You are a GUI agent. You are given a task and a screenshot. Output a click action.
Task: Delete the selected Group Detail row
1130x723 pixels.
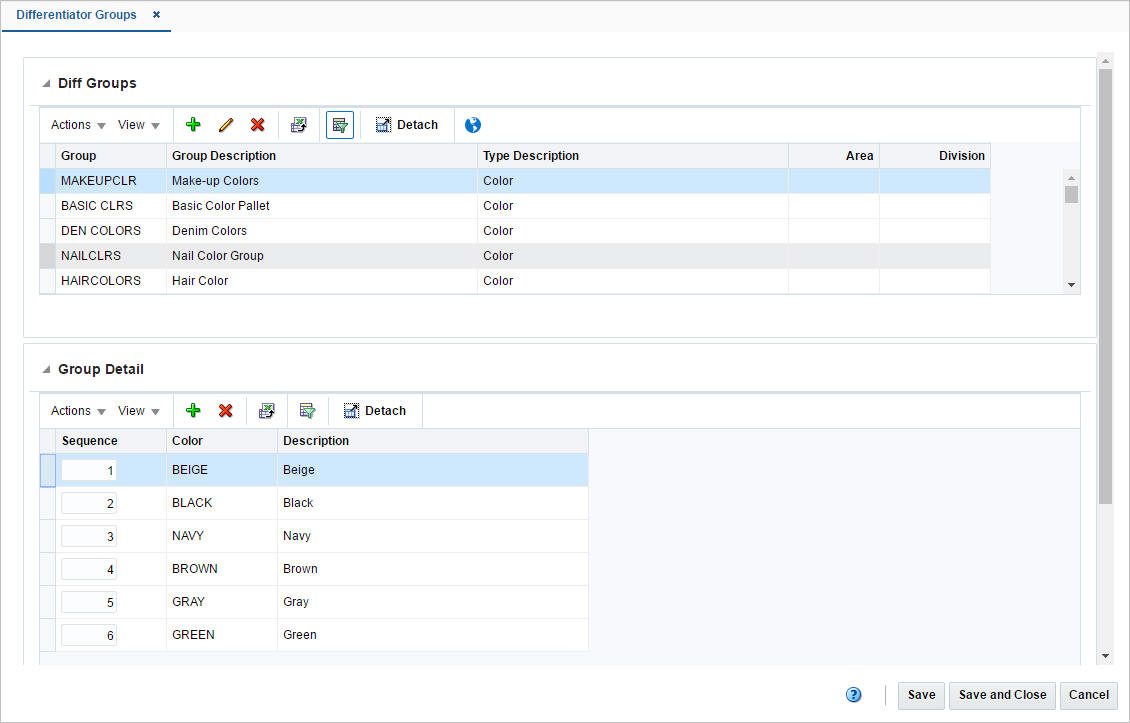(225, 410)
